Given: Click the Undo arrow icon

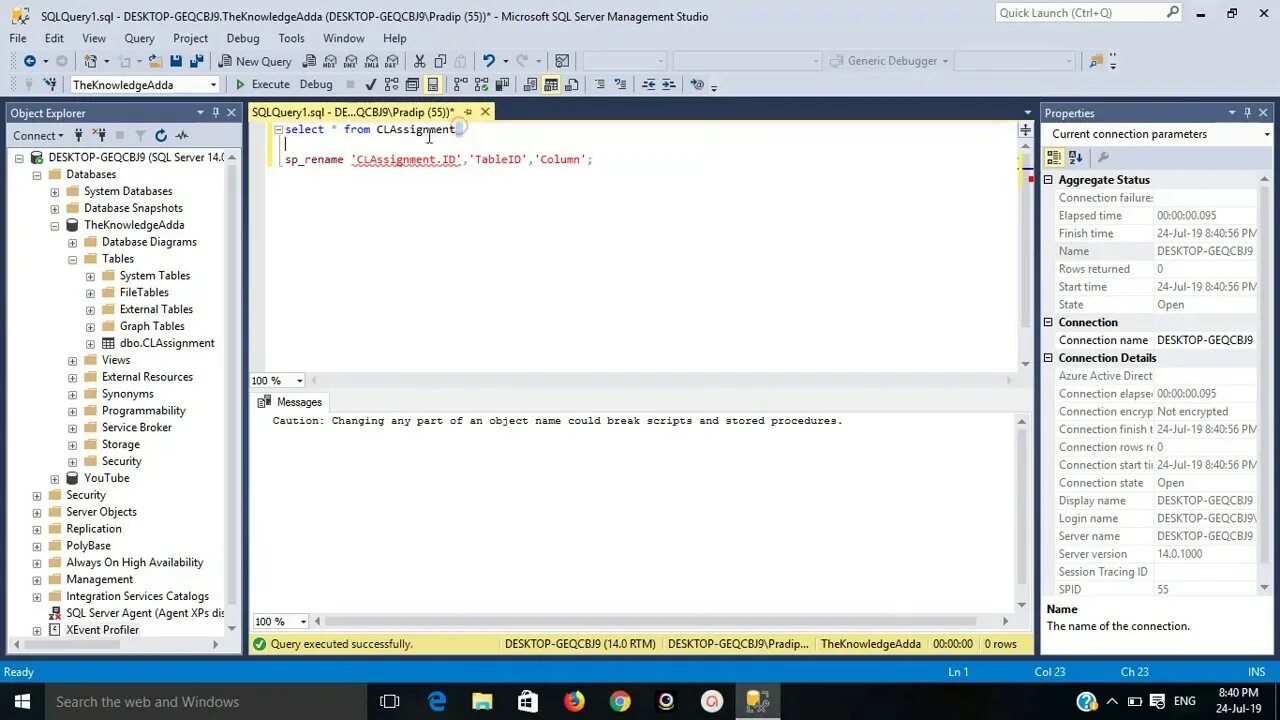Looking at the screenshot, I should coord(488,61).
